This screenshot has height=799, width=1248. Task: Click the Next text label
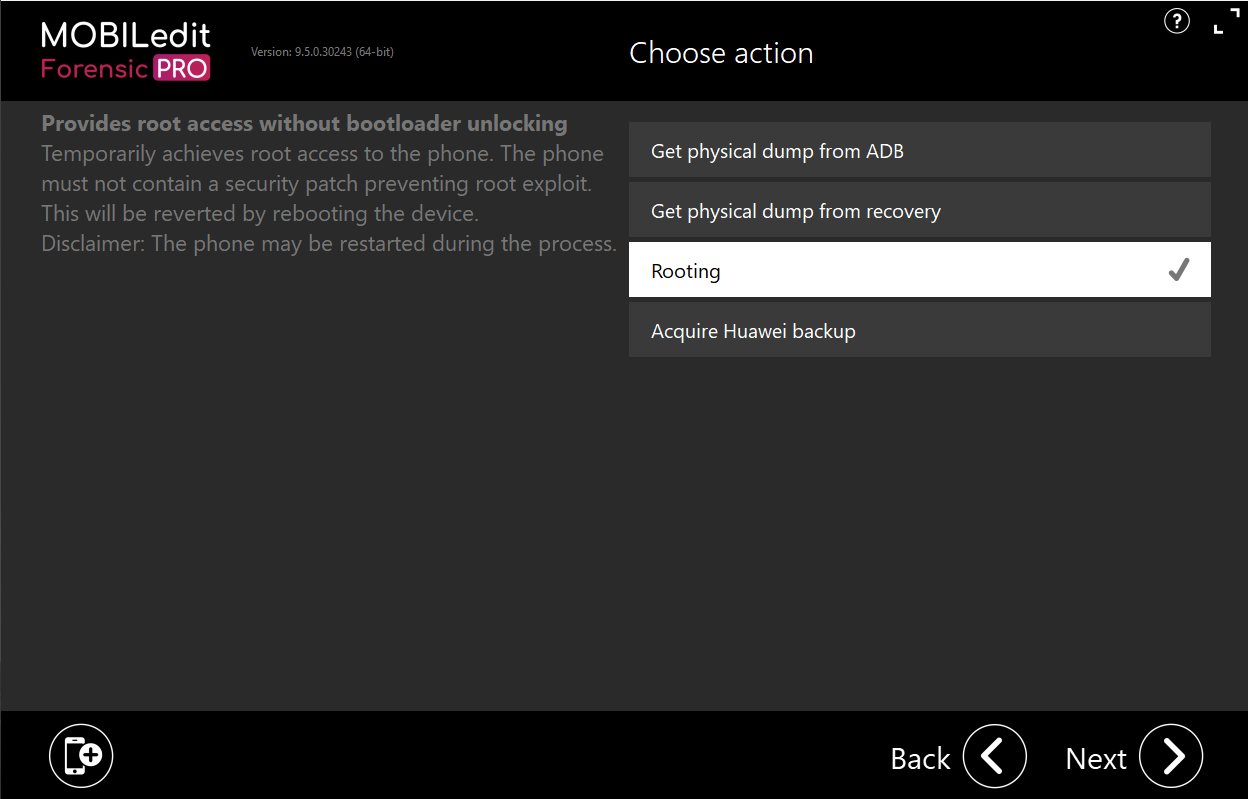[x=1096, y=759]
